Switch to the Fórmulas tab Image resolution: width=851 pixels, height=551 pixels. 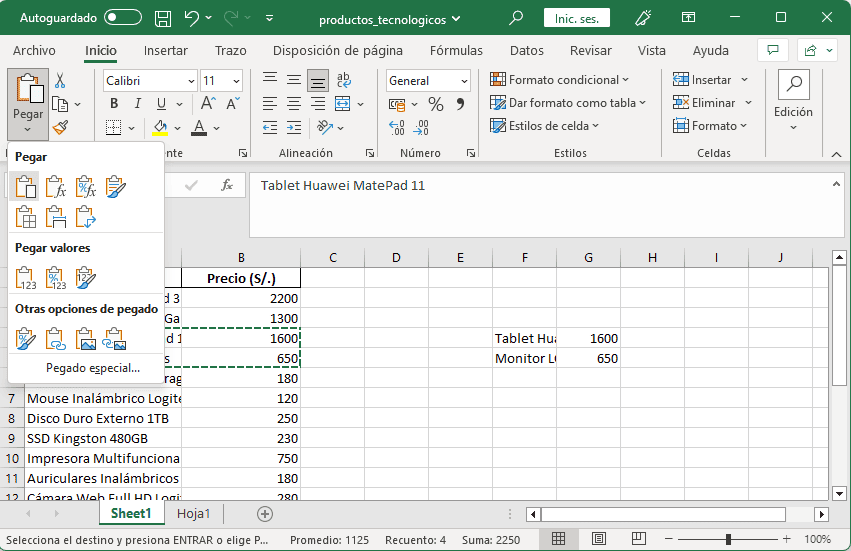pyautogui.click(x=456, y=50)
